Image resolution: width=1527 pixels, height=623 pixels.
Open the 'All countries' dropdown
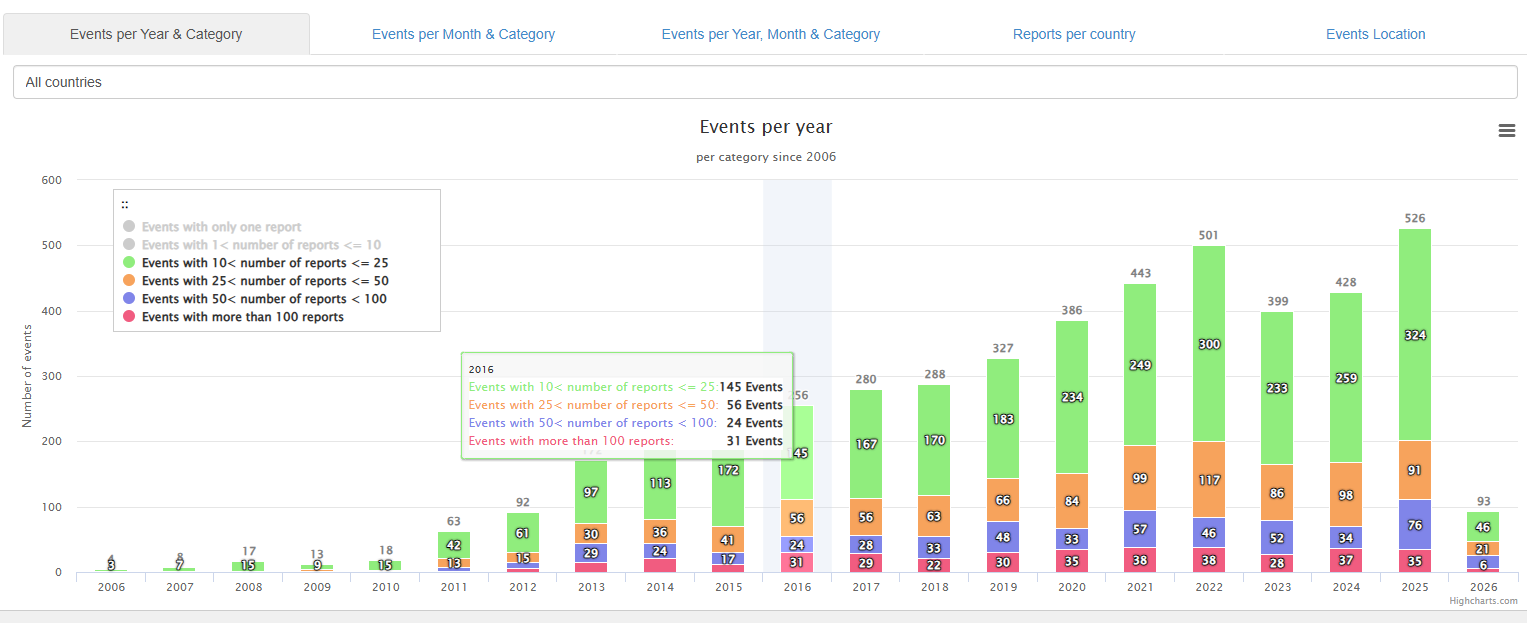764,82
